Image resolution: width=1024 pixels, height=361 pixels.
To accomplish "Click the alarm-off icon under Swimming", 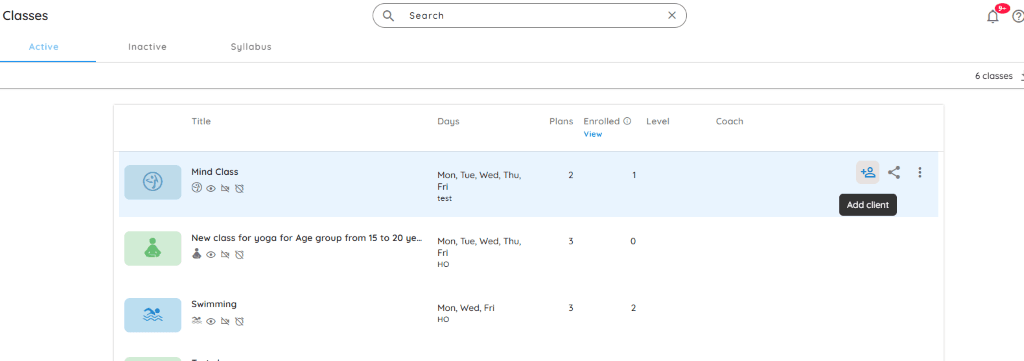I will pos(240,321).
